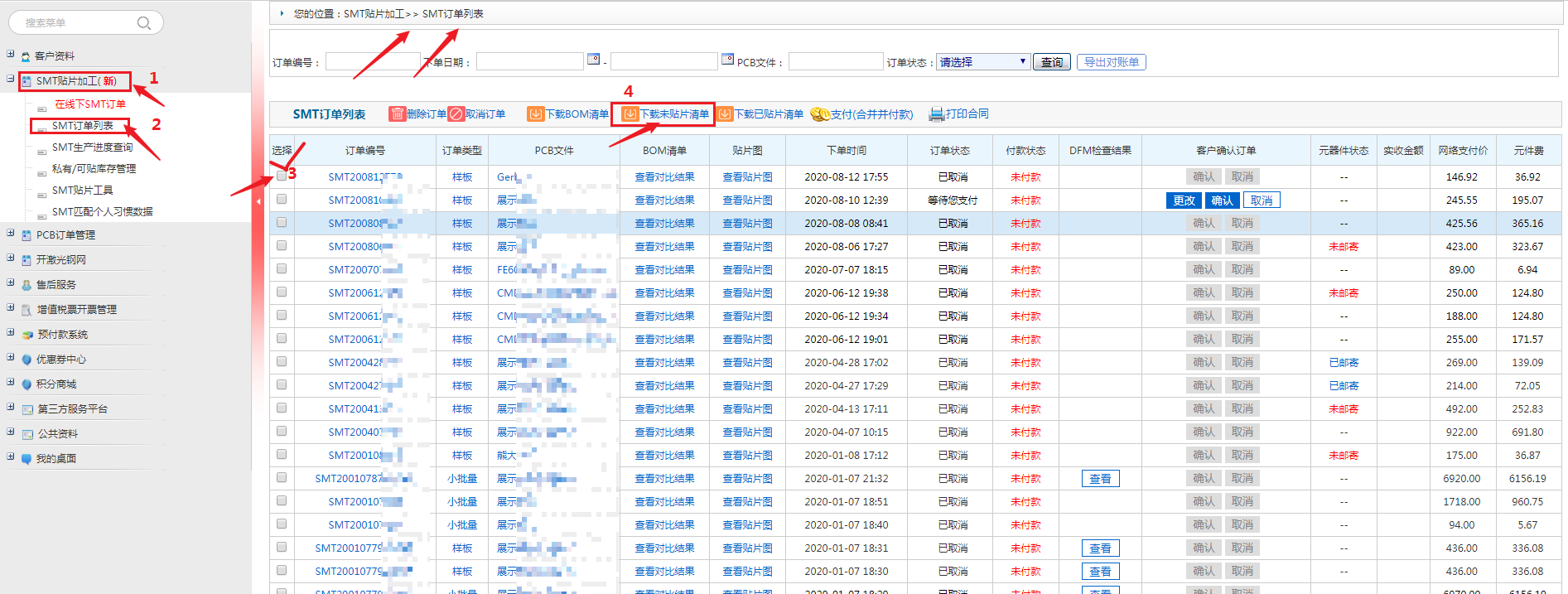Click the 下载未贴片清单 download icon
The height and width of the screenshot is (594, 1568).
tap(630, 114)
